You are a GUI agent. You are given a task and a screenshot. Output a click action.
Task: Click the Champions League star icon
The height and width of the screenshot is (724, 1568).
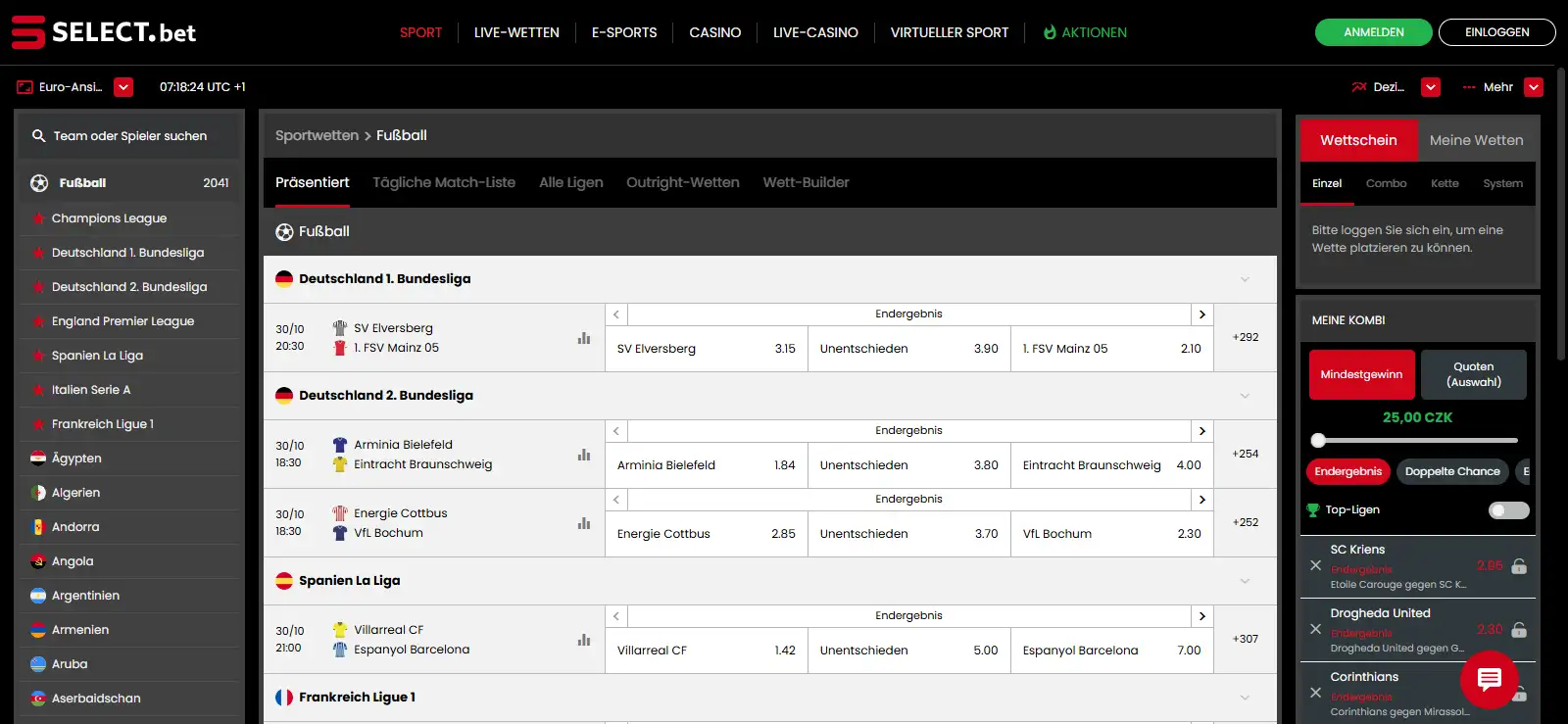pyautogui.click(x=38, y=218)
